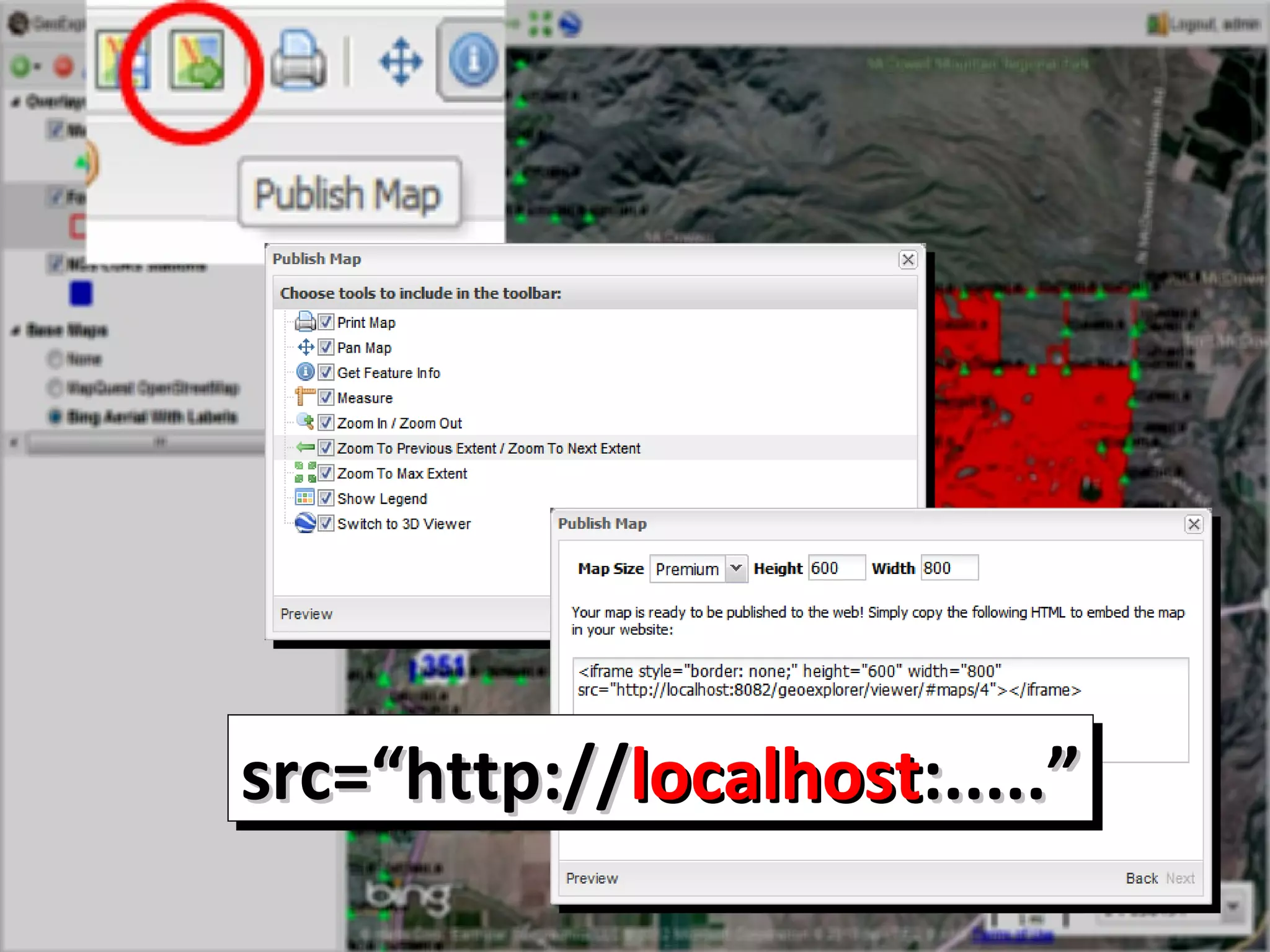Close the embed code Publish Map dialog
The image size is (1270, 952).
1194,524
